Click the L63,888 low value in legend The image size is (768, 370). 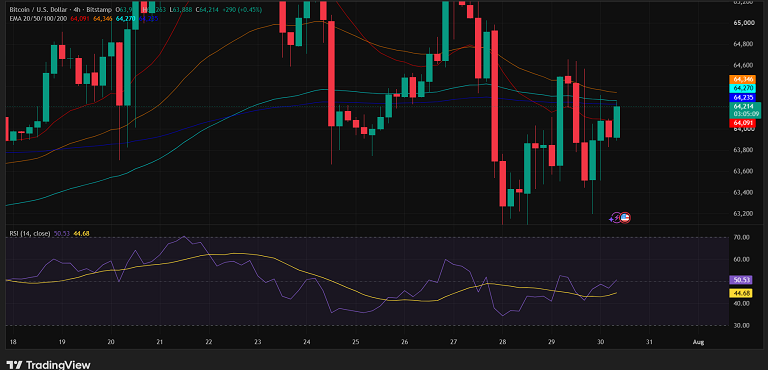coord(180,9)
